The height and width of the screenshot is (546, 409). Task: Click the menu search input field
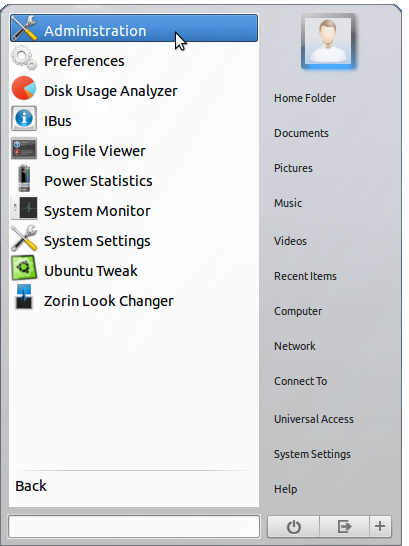pos(134,526)
